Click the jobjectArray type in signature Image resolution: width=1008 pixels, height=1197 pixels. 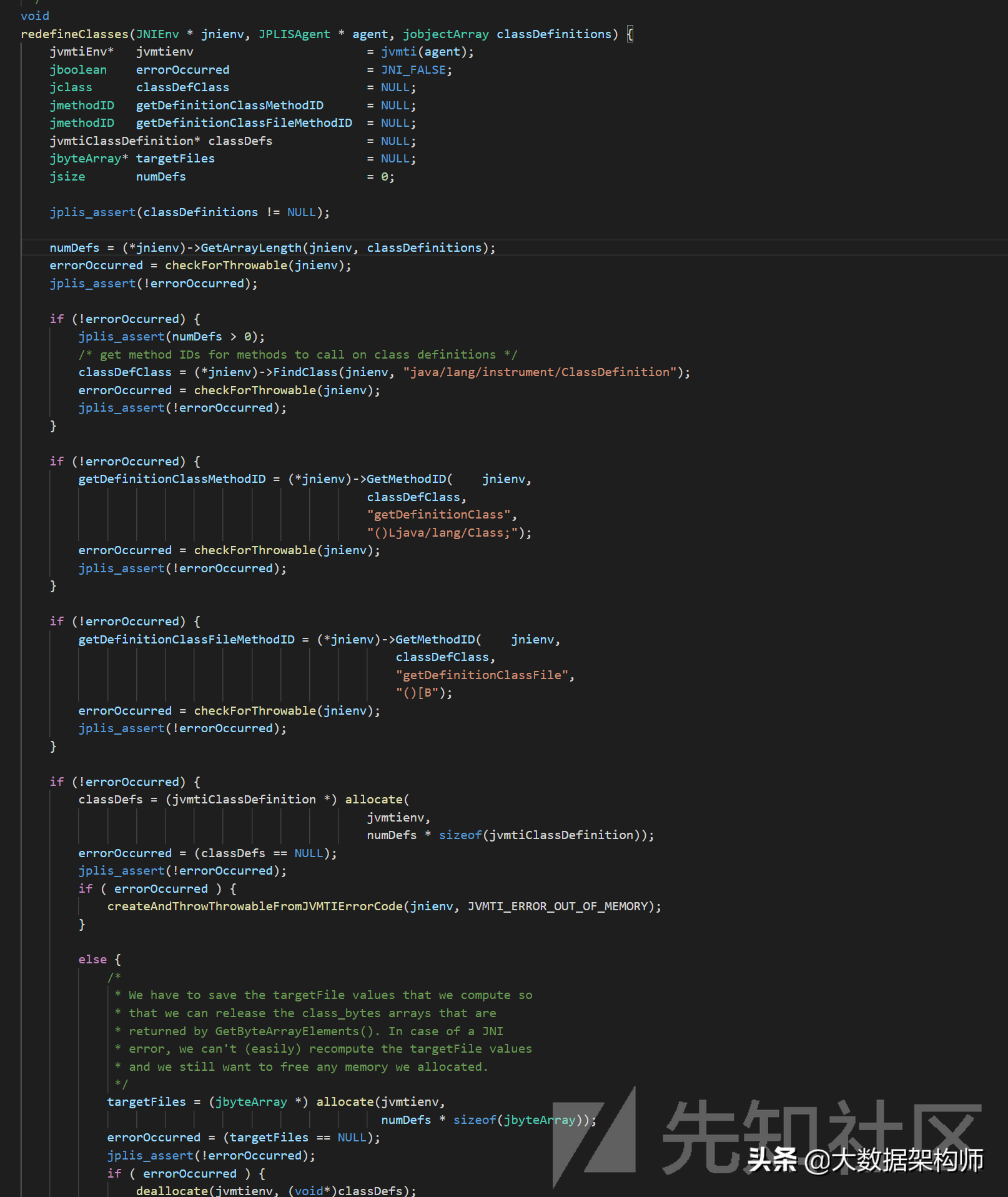coord(445,34)
